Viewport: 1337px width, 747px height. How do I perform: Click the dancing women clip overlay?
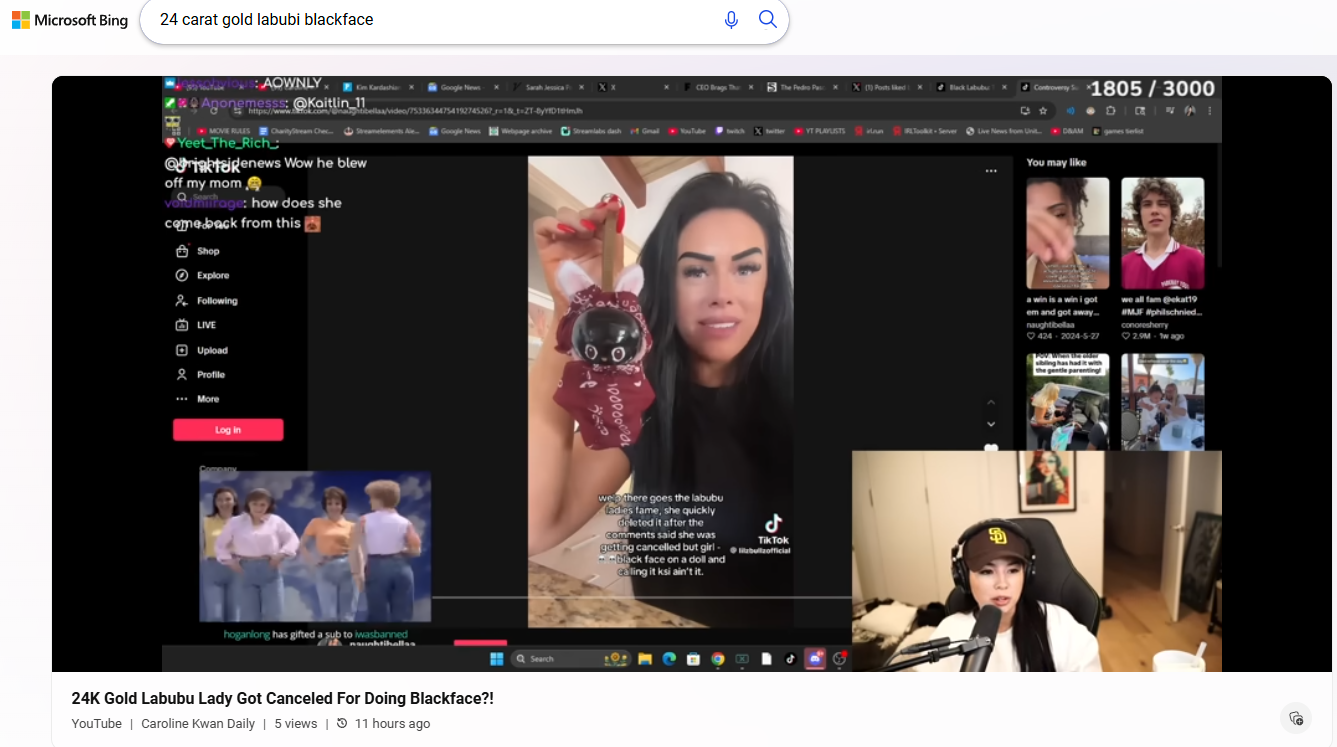click(315, 547)
